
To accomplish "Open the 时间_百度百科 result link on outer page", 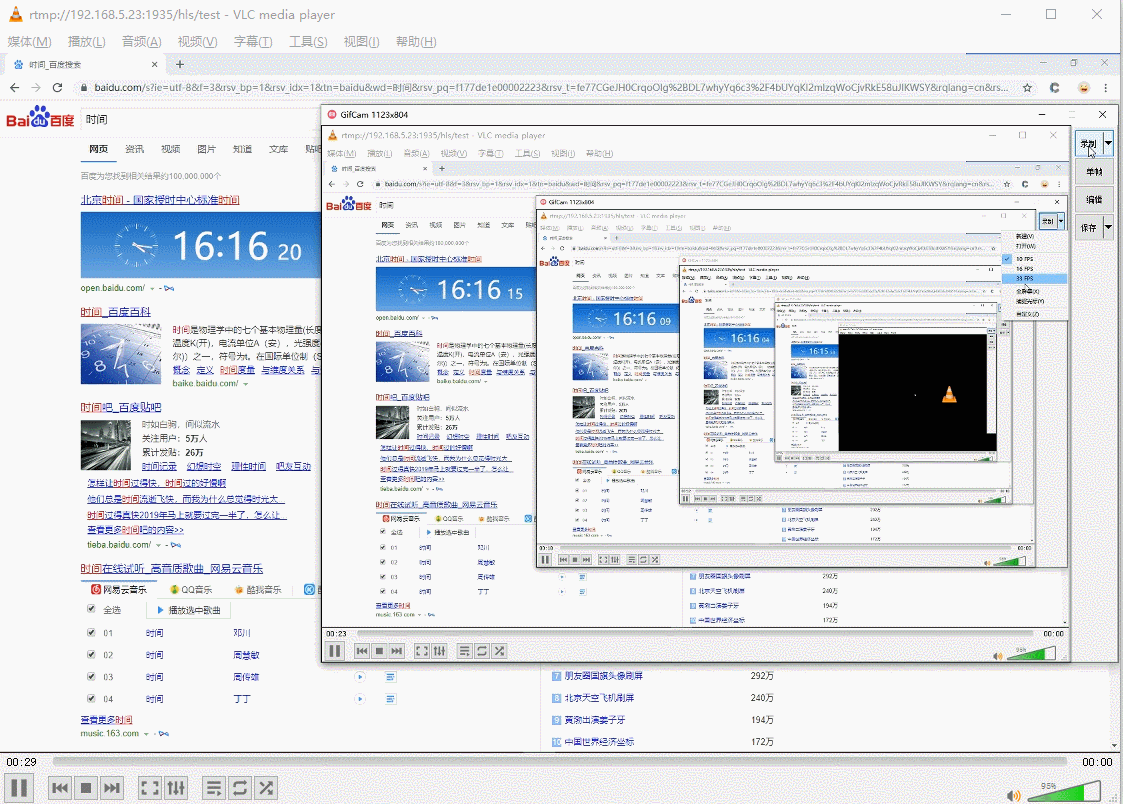I will pos(115,312).
